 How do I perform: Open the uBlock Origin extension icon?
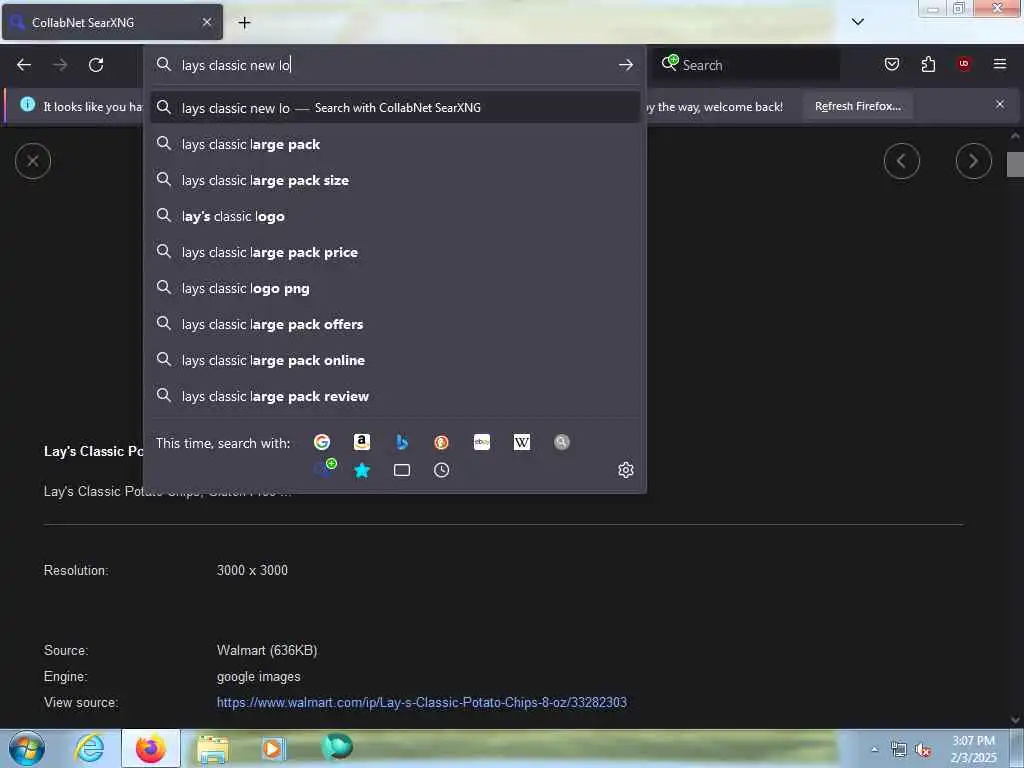coord(964,64)
